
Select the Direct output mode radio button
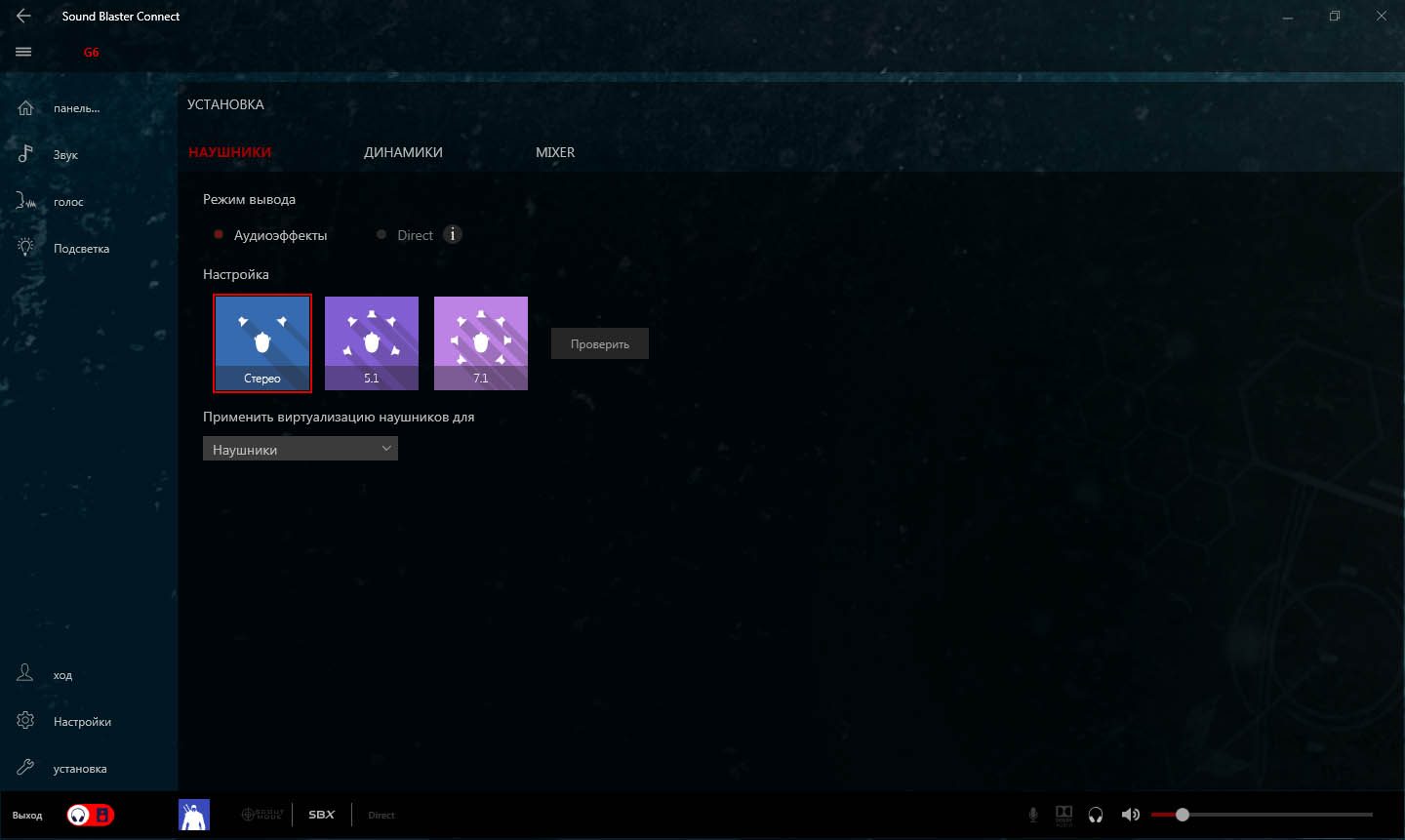[x=381, y=235]
